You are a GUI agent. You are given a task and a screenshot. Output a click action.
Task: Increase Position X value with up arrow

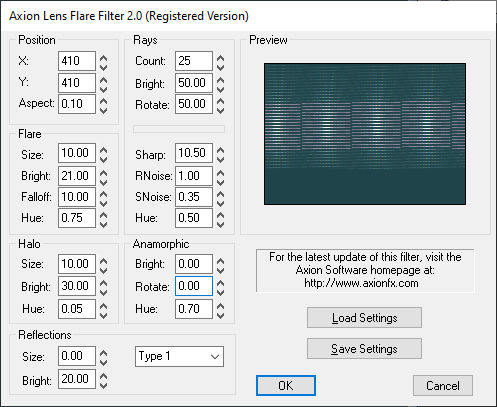104,58
